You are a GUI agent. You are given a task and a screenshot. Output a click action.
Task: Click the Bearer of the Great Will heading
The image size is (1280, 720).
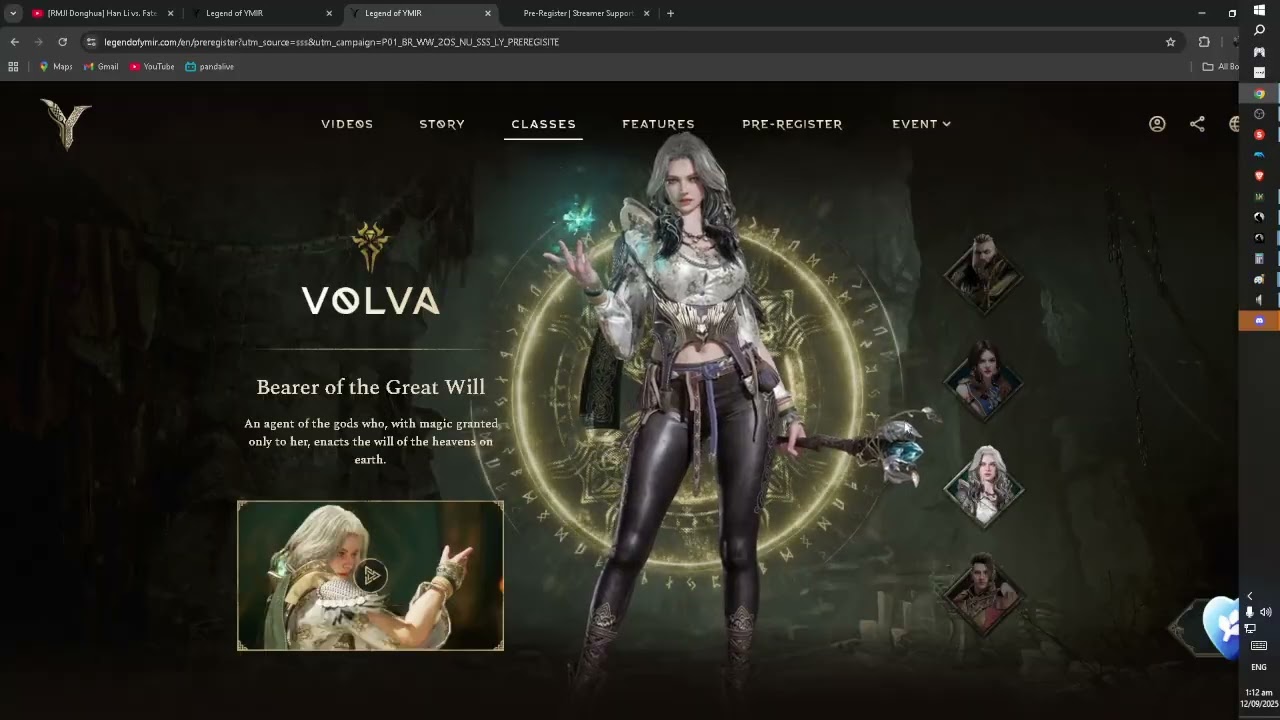pyautogui.click(x=371, y=387)
